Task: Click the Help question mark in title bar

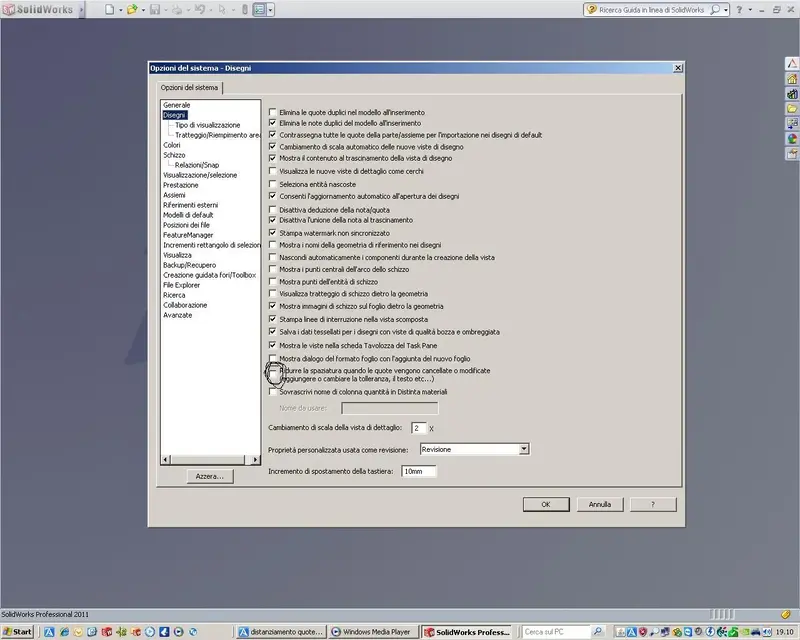Action: pyautogui.click(x=739, y=10)
